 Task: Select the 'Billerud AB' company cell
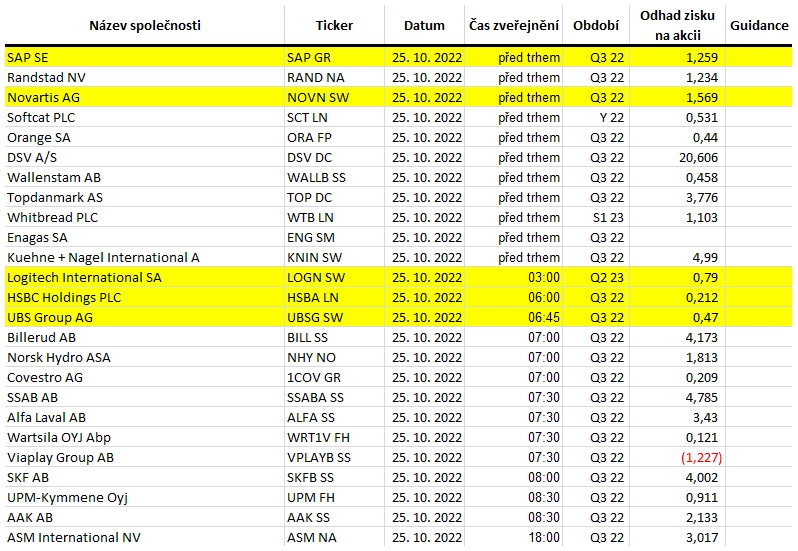(x=145, y=337)
